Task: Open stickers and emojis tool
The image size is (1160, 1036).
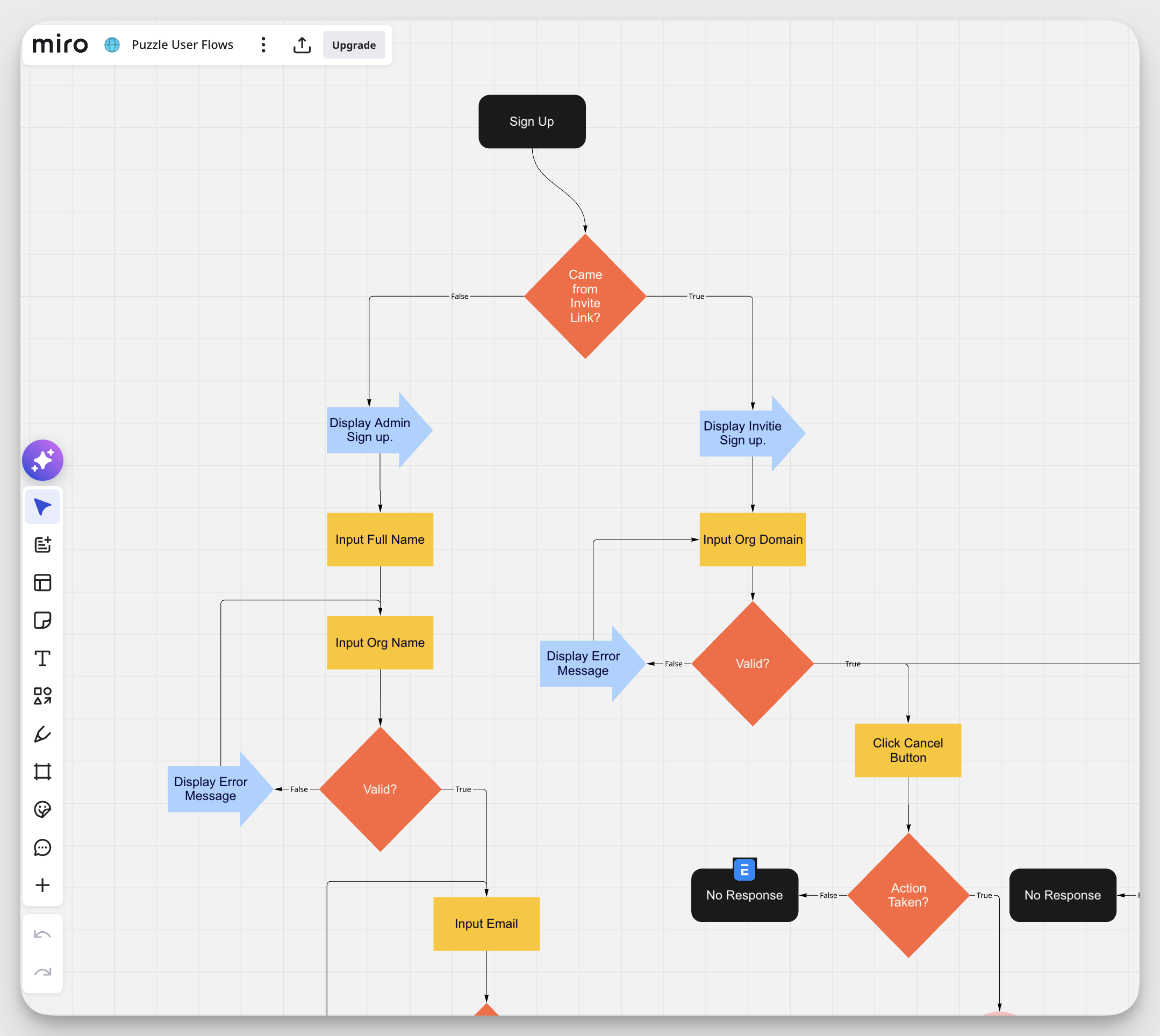Action: [x=42, y=809]
